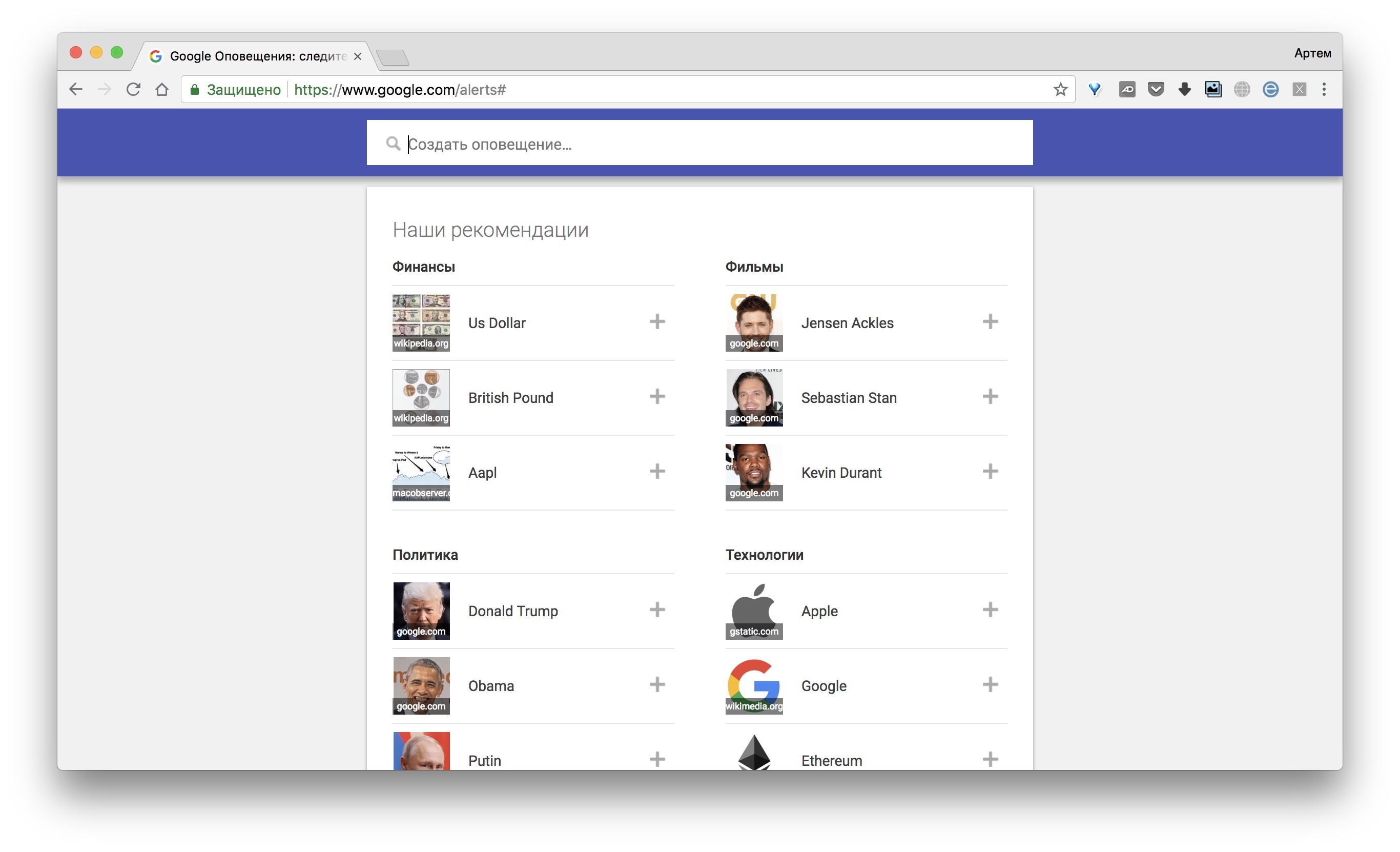This screenshot has width=1400, height=852.
Task: Bookmark this page with the star icon
Action: [1060, 89]
